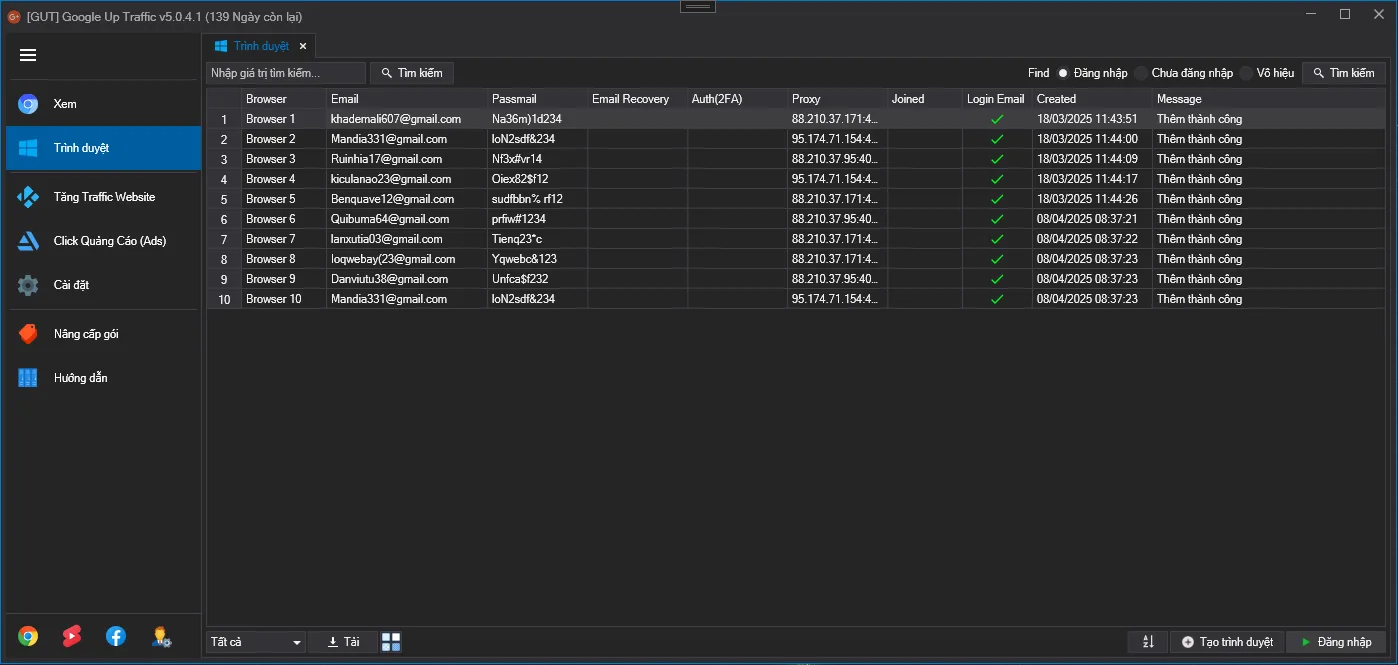The image size is (1398, 665).
Task: Click the handle bar at the title bar's top center
Action: click(x=698, y=6)
